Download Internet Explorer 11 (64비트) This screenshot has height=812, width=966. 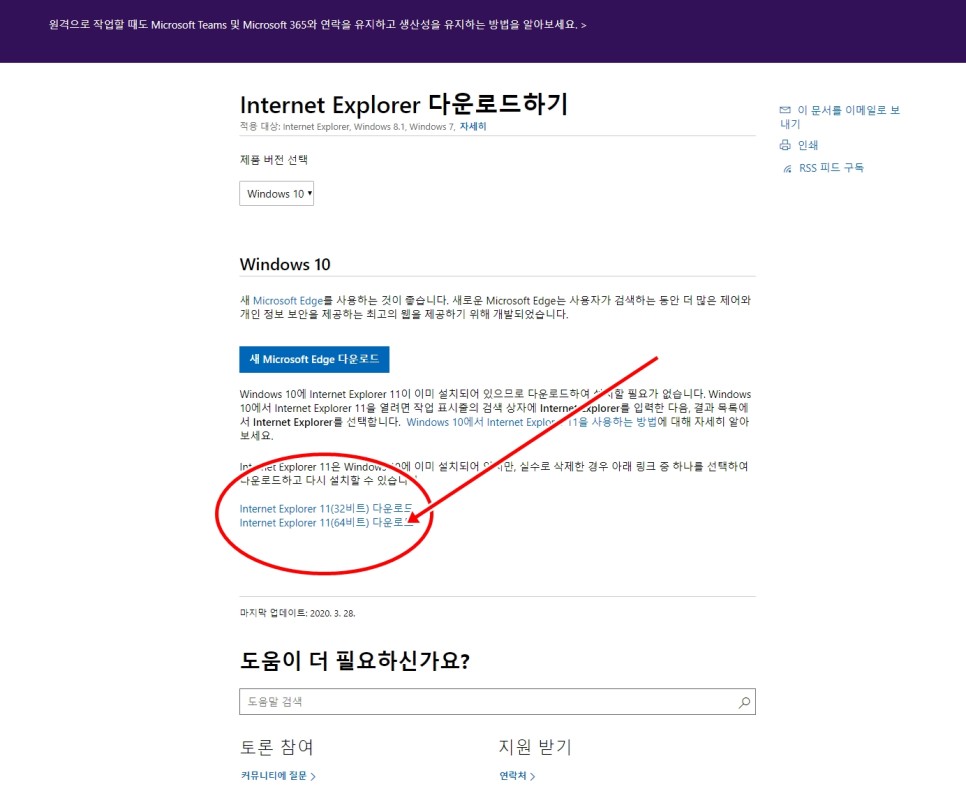click(x=326, y=522)
